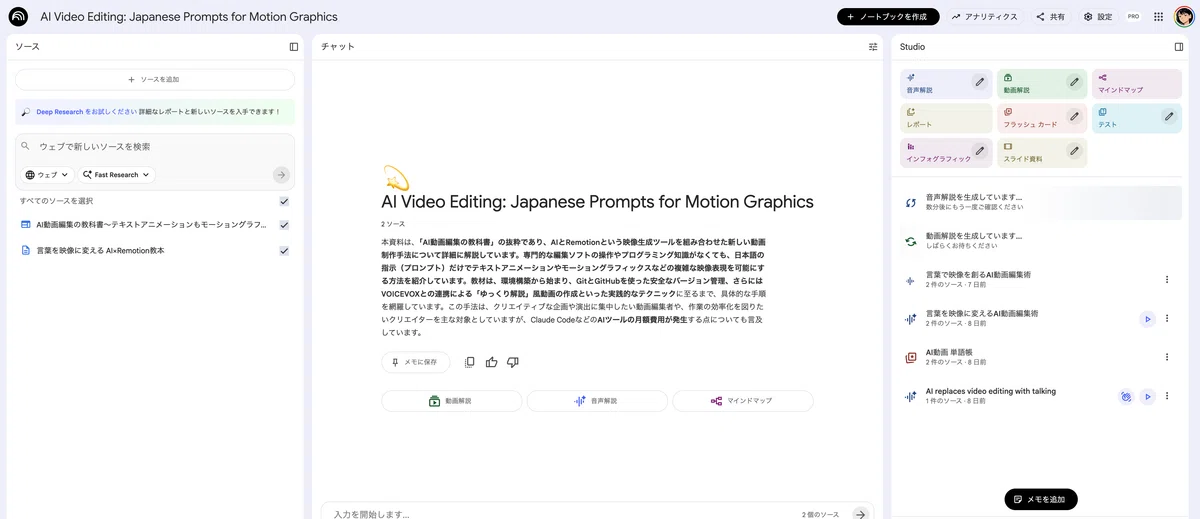Open more options for AI replaces video editing
The width and height of the screenshot is (1200, 519).
point(1167,397)
